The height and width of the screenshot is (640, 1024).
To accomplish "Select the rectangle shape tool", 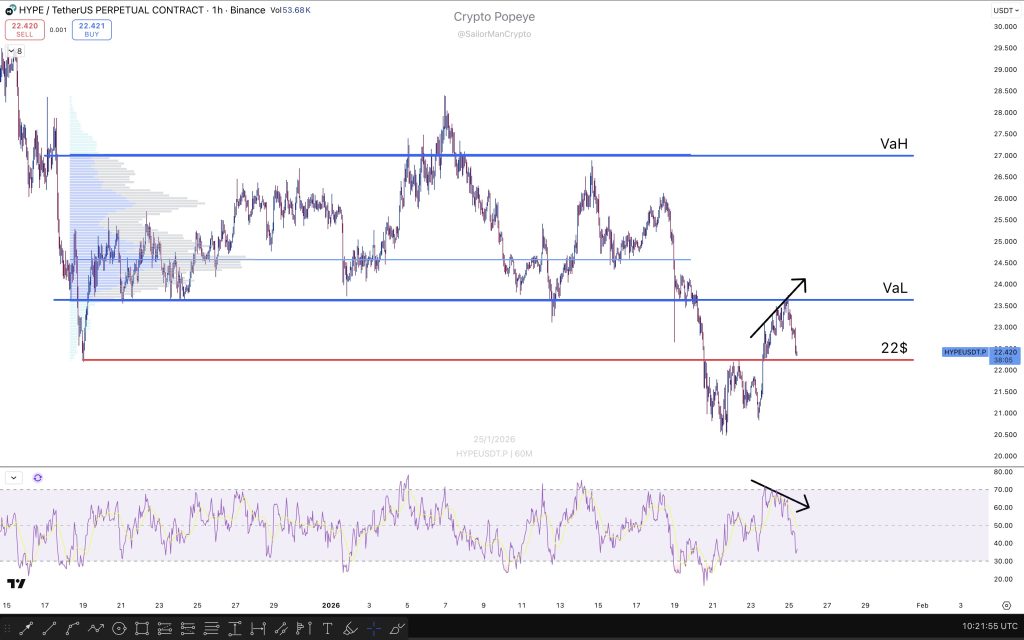I will click(142, 628).
